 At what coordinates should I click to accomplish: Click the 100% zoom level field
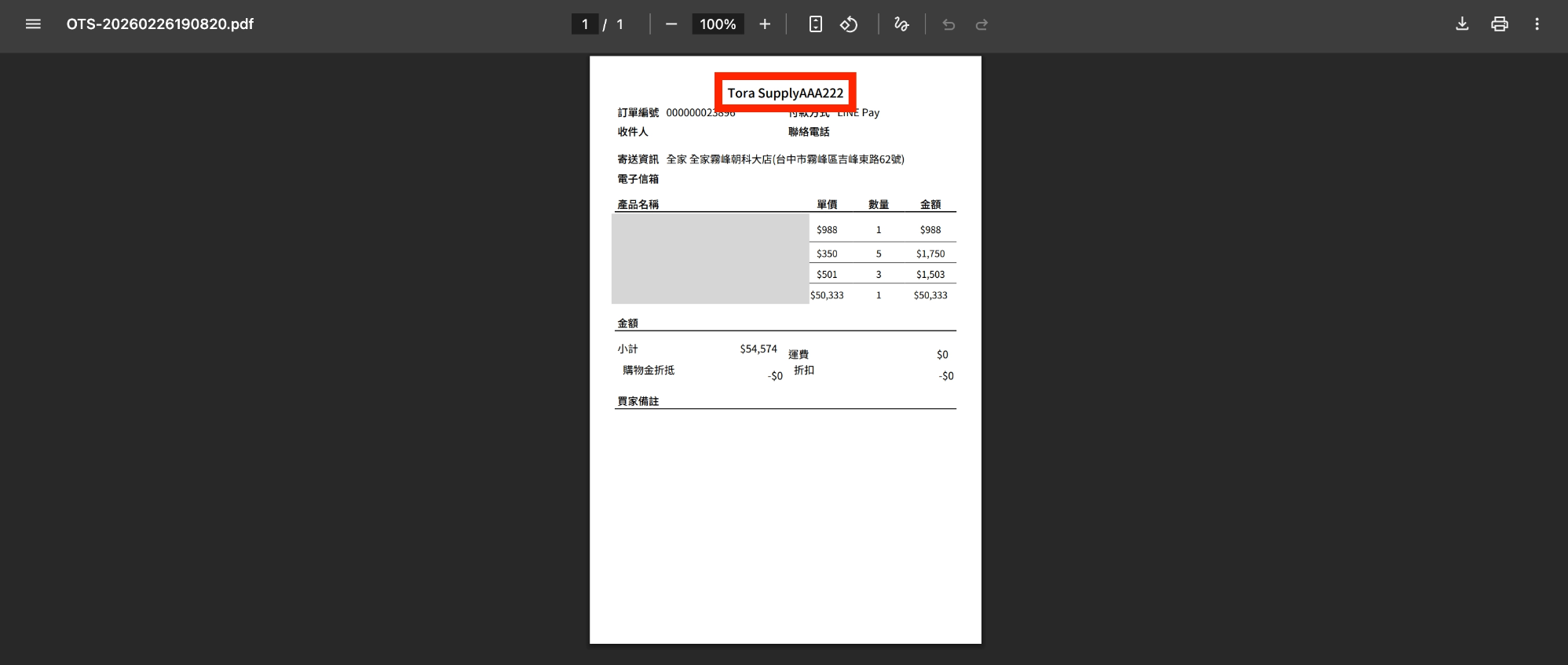click(x=718, y=24)
